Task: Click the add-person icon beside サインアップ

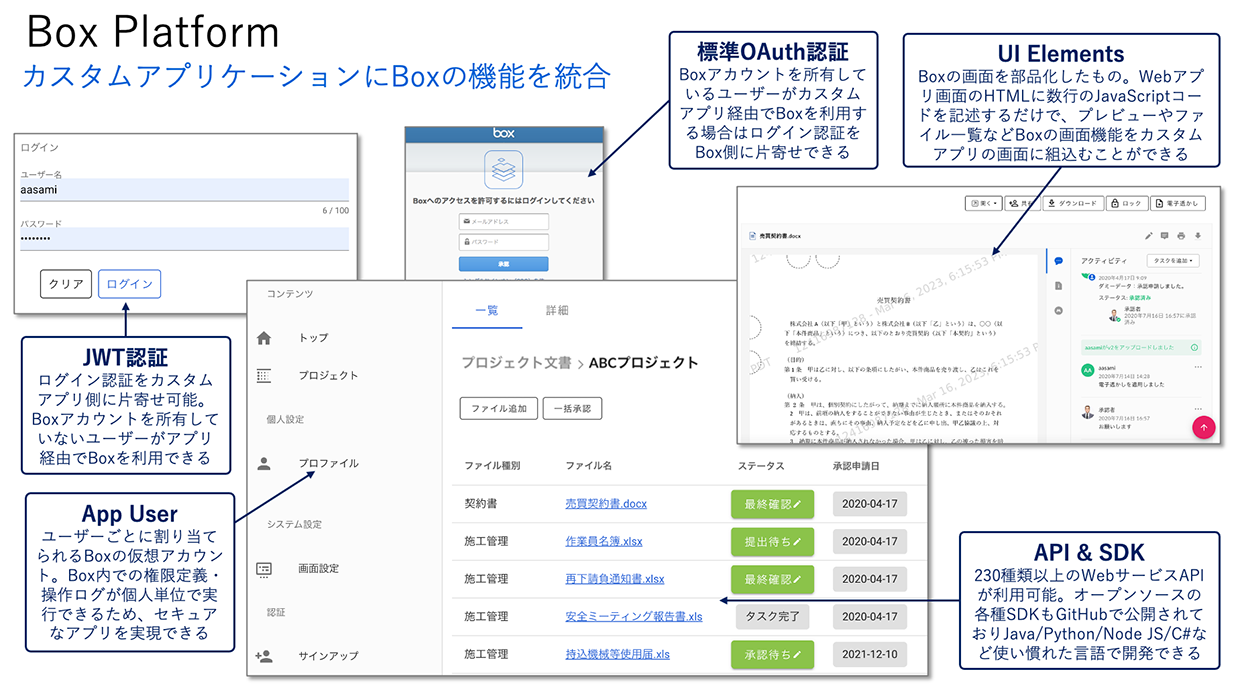Action: point(264,656)
